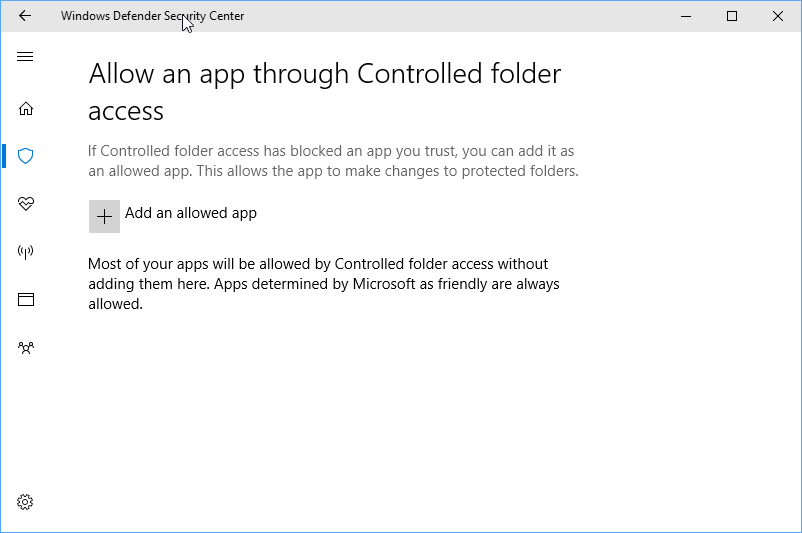Click the page heading about Controlled folder access
The width and height of the screenshot is (802, 533).
(324, 92)
